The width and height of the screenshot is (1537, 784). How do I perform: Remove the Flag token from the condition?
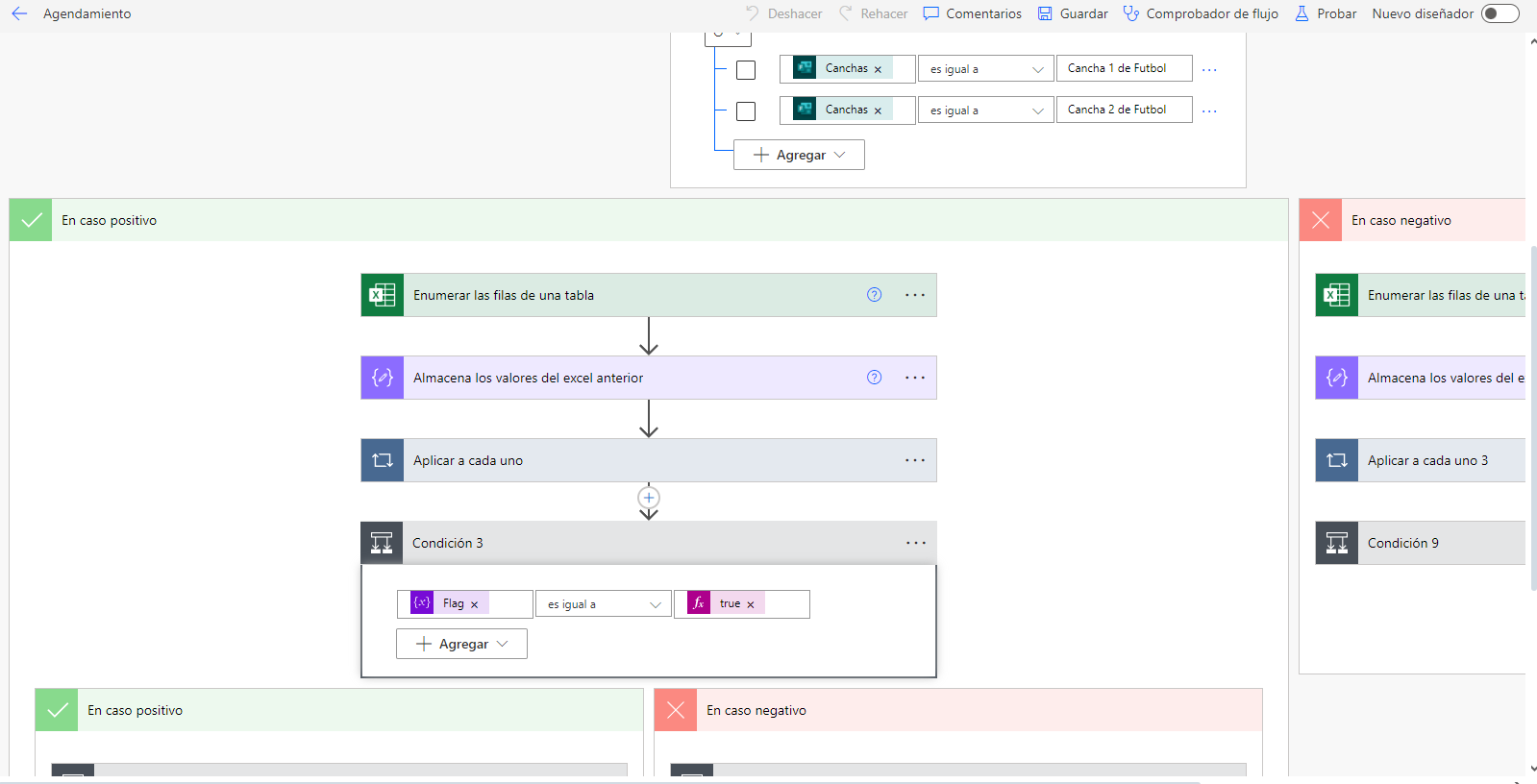click(474, 604)
